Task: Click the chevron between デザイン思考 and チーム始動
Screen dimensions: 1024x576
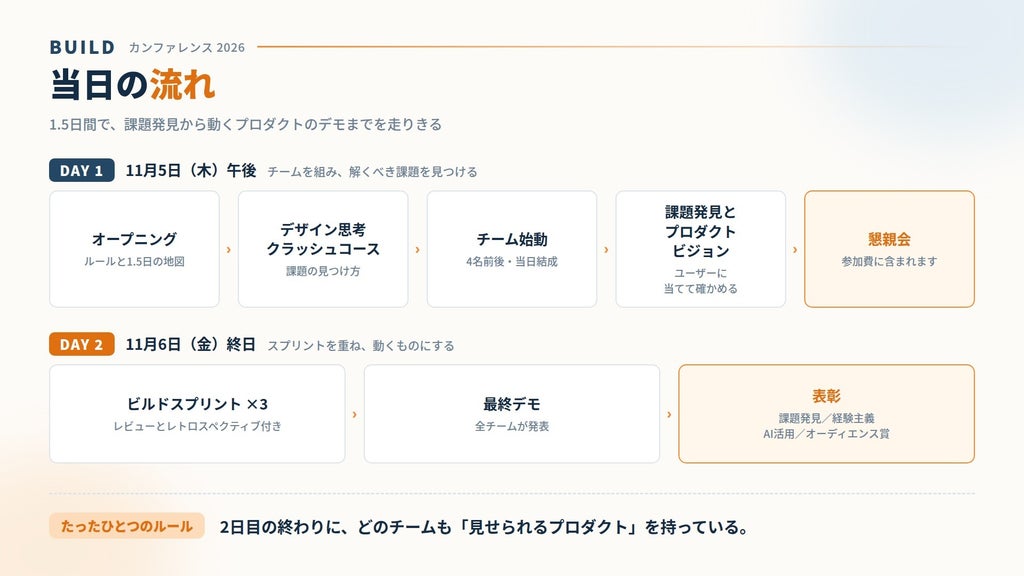Action: [x=417, y=249]
